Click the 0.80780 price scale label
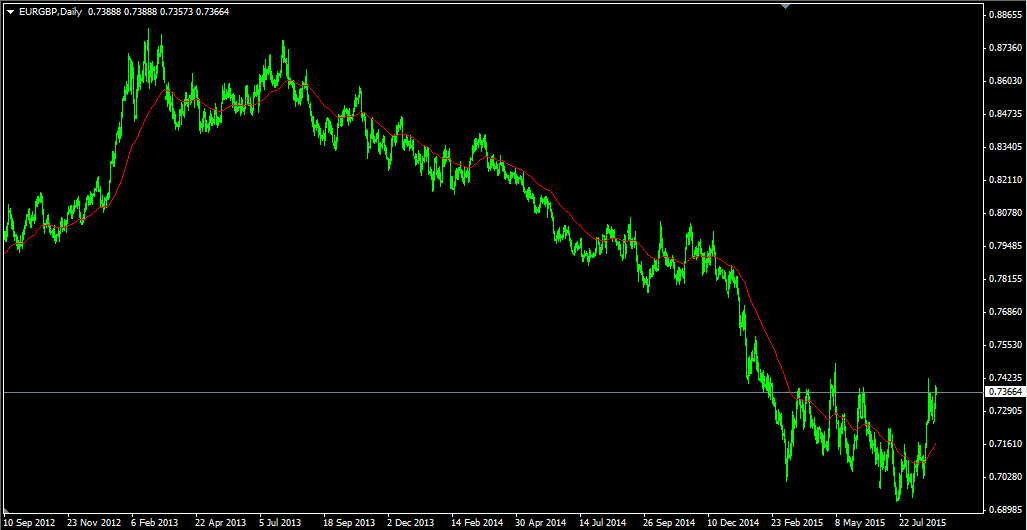The image size is (1027, 530). 1005,213
